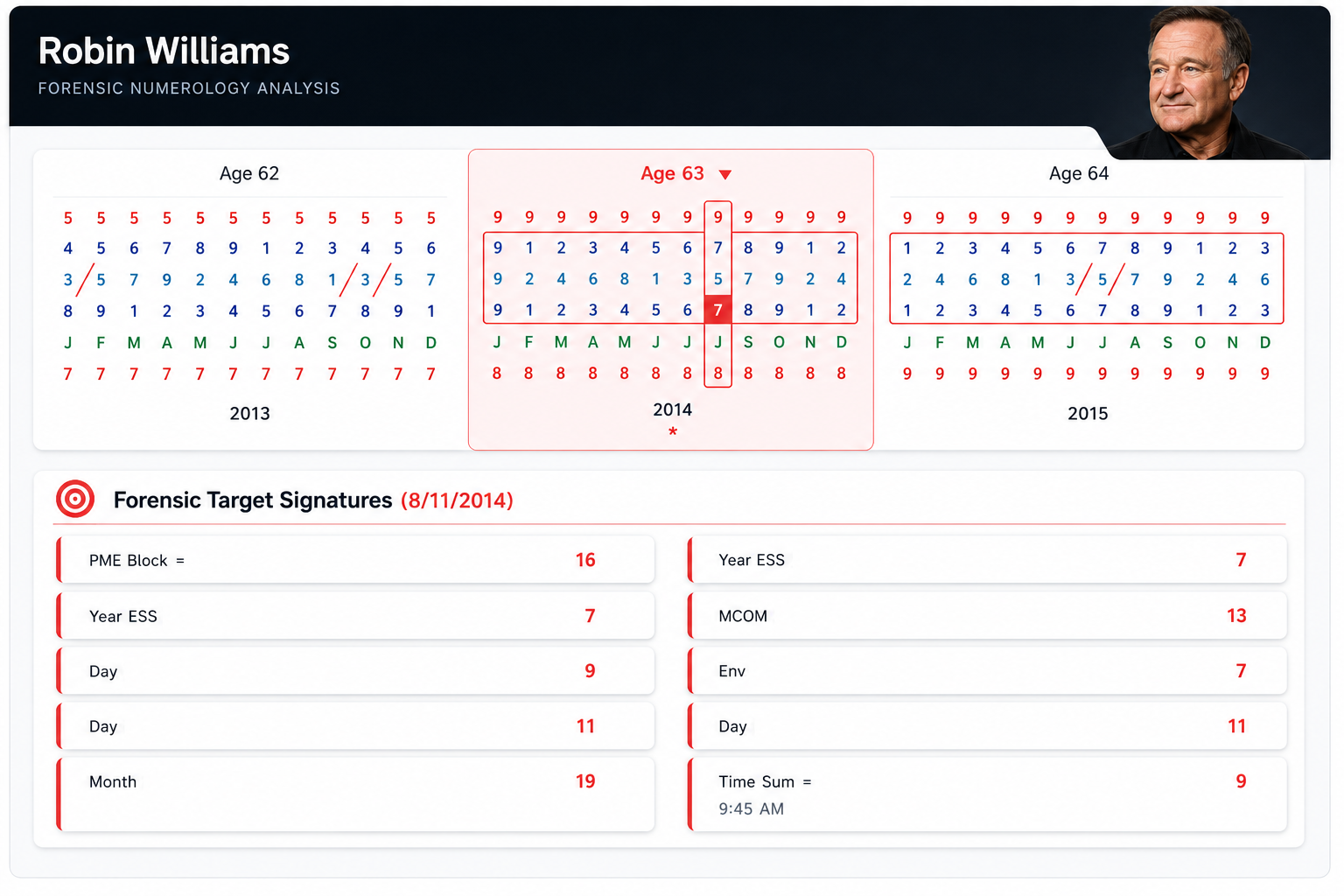Click the Month value 19

point(585,781)
